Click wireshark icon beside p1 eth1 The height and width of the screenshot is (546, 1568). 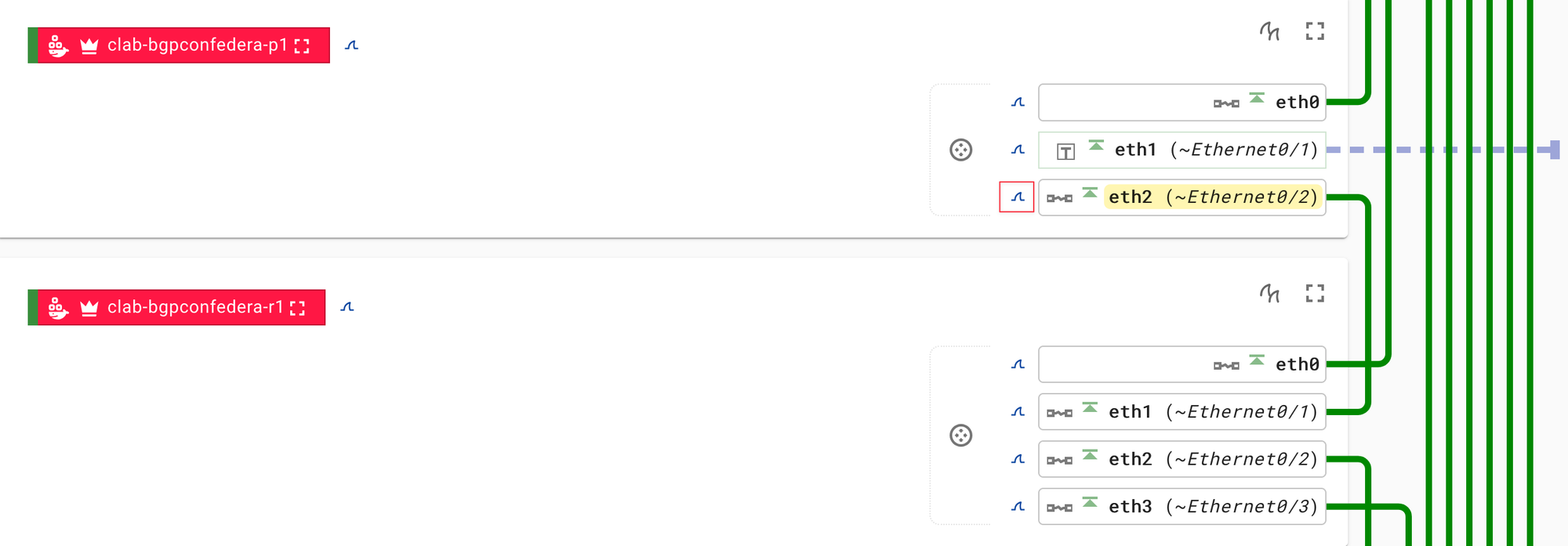pyautogui.click(x=1018, y=150)
